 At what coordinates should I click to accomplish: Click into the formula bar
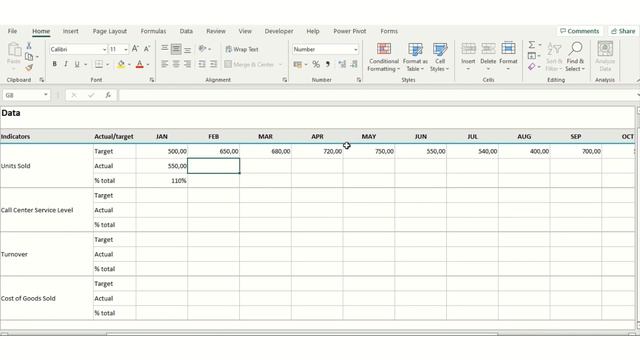coord(378,95)
